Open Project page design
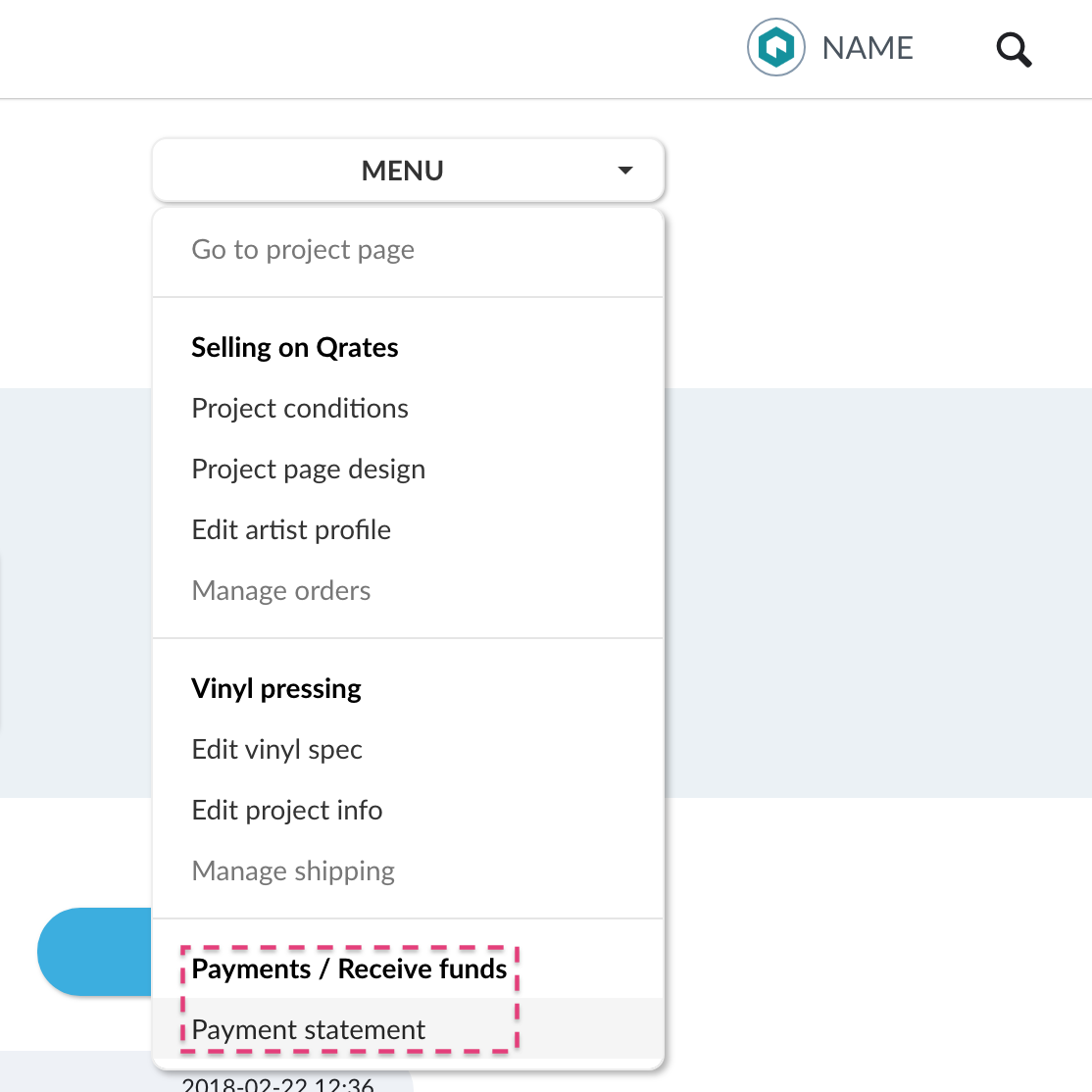The image size is (1092, 1092). click(x=309, y=470)
